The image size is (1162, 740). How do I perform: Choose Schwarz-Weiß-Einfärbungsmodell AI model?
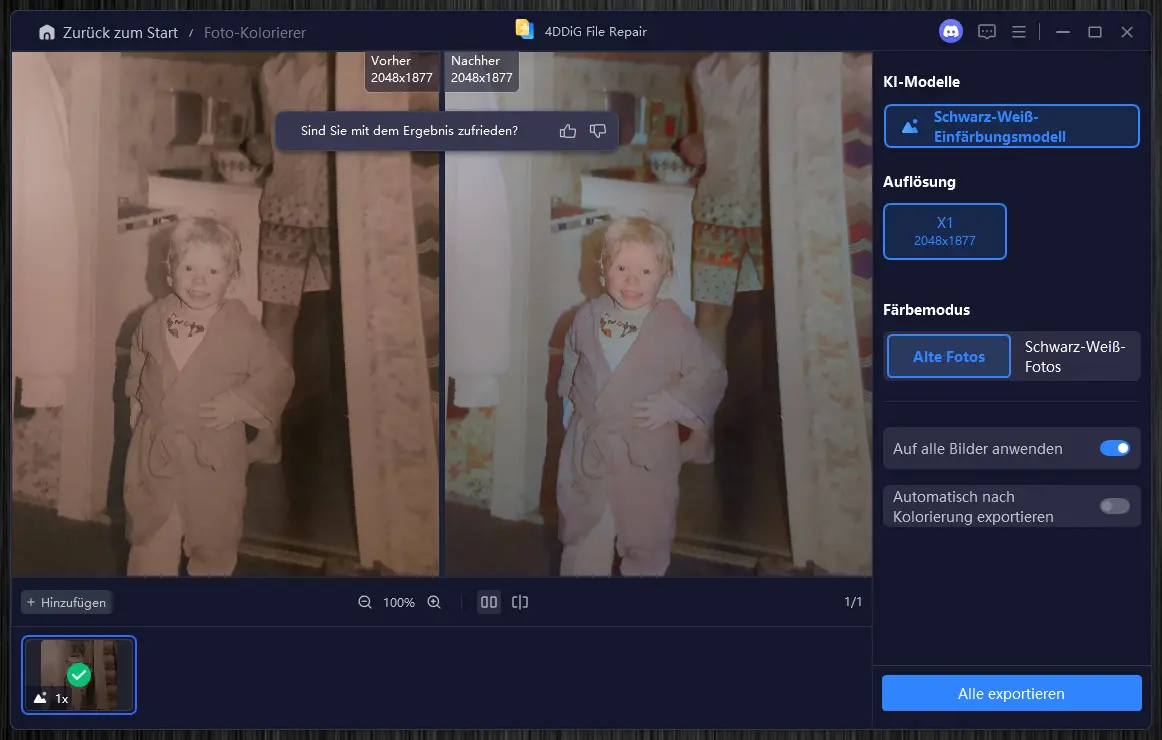click(x=1011, y=126)
